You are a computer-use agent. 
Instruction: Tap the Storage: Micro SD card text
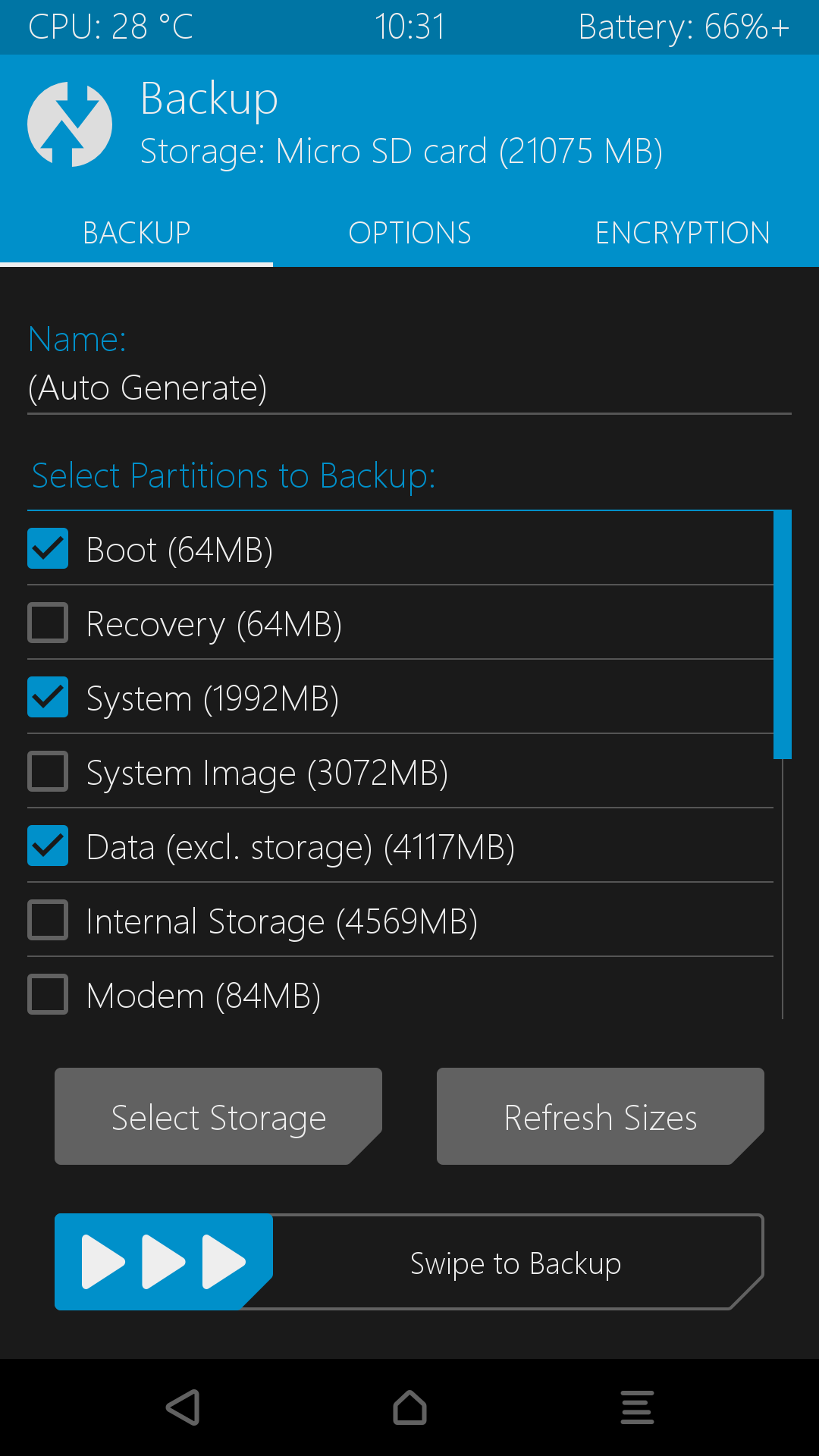(x=402, y=151)
